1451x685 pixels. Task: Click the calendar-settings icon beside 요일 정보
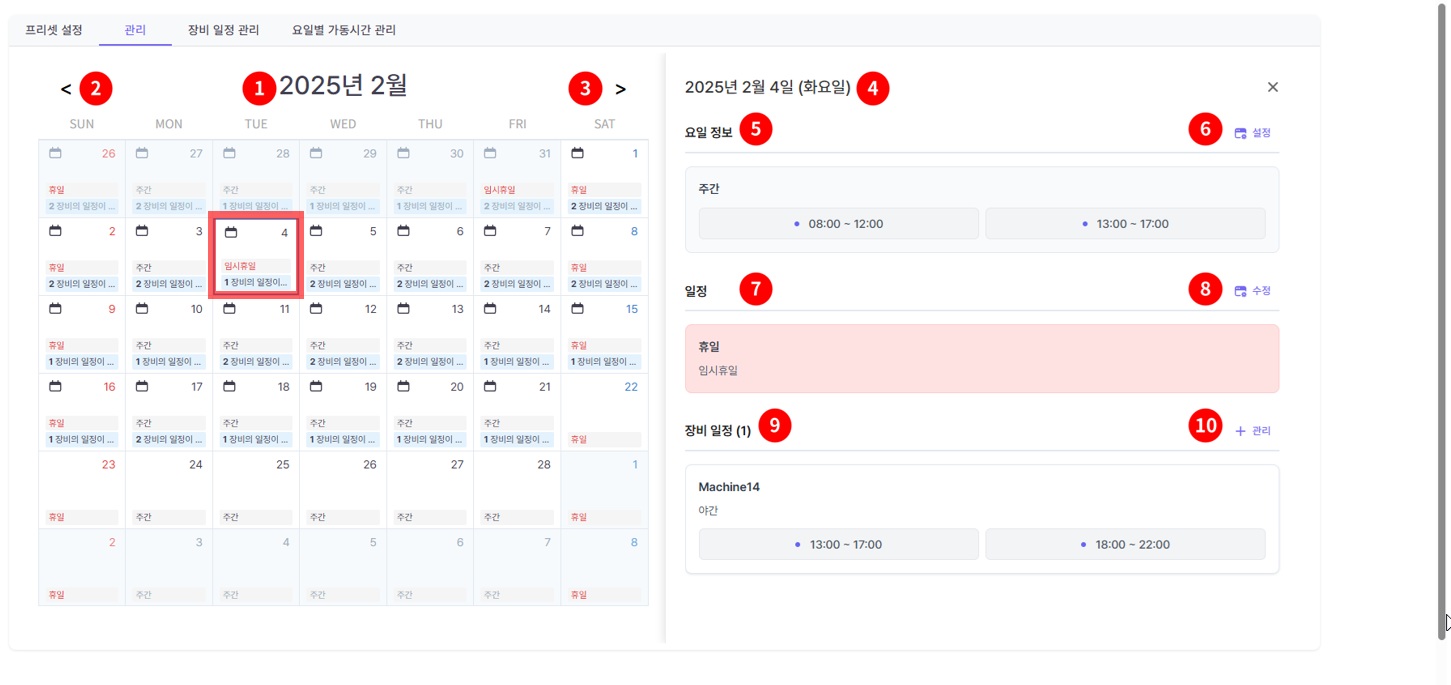[x=1240, y=131]
